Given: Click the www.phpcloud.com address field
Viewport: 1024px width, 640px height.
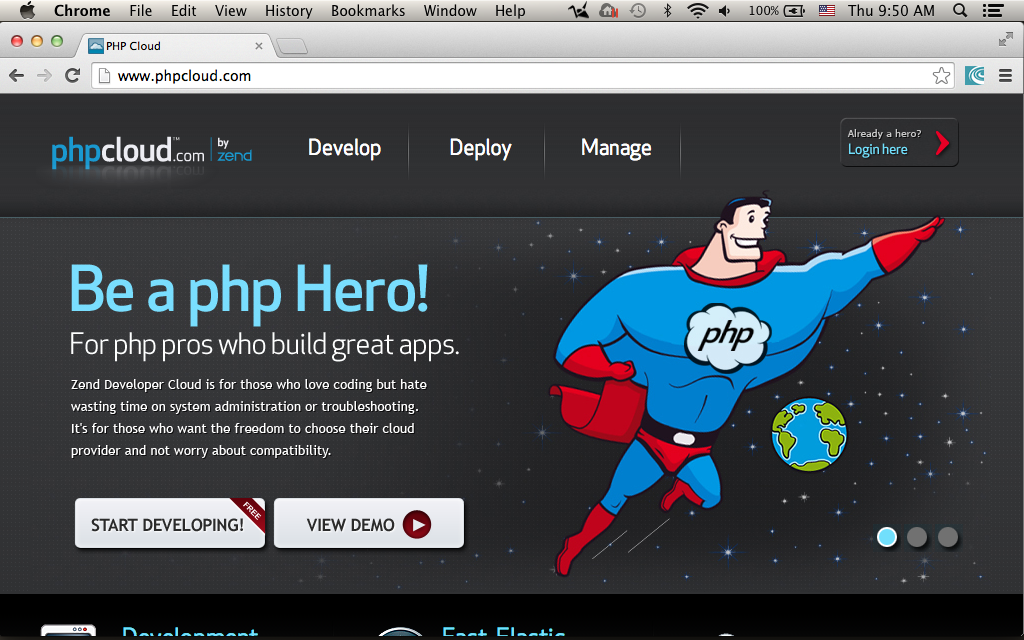Looking at the screenshot, I should [x=522, y=76].
